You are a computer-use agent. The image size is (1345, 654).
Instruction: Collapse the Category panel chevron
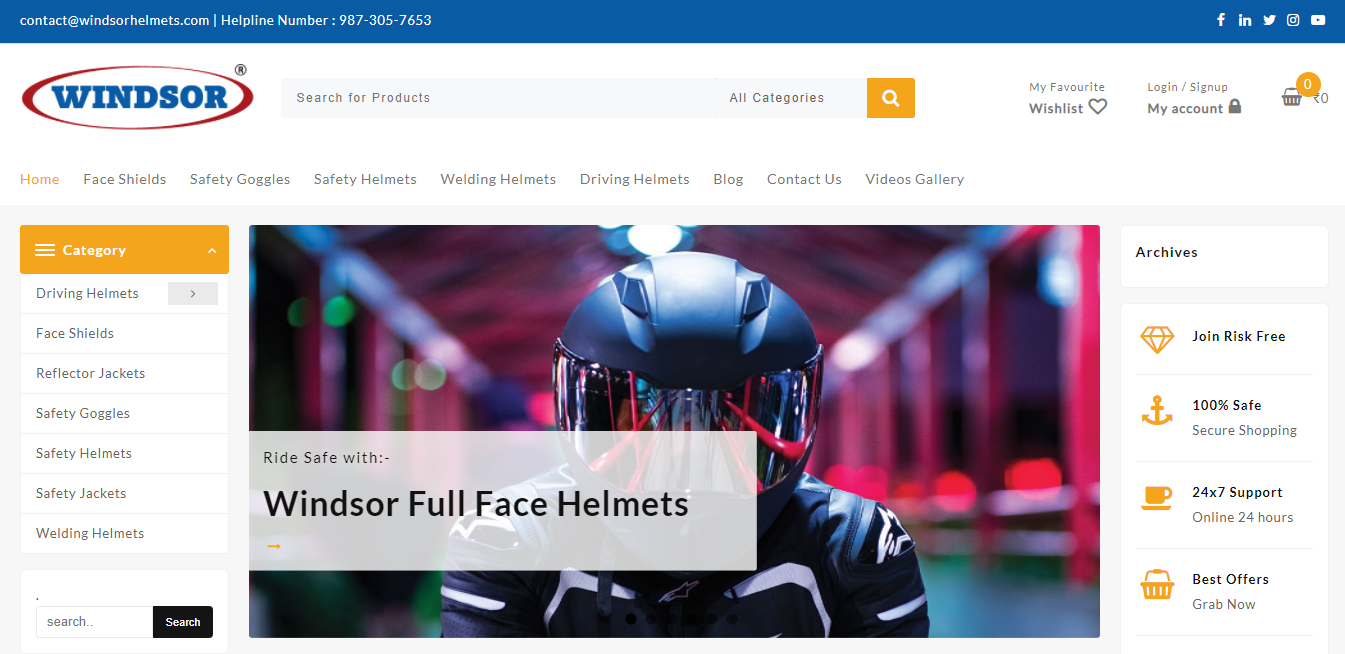coord(212,251)
